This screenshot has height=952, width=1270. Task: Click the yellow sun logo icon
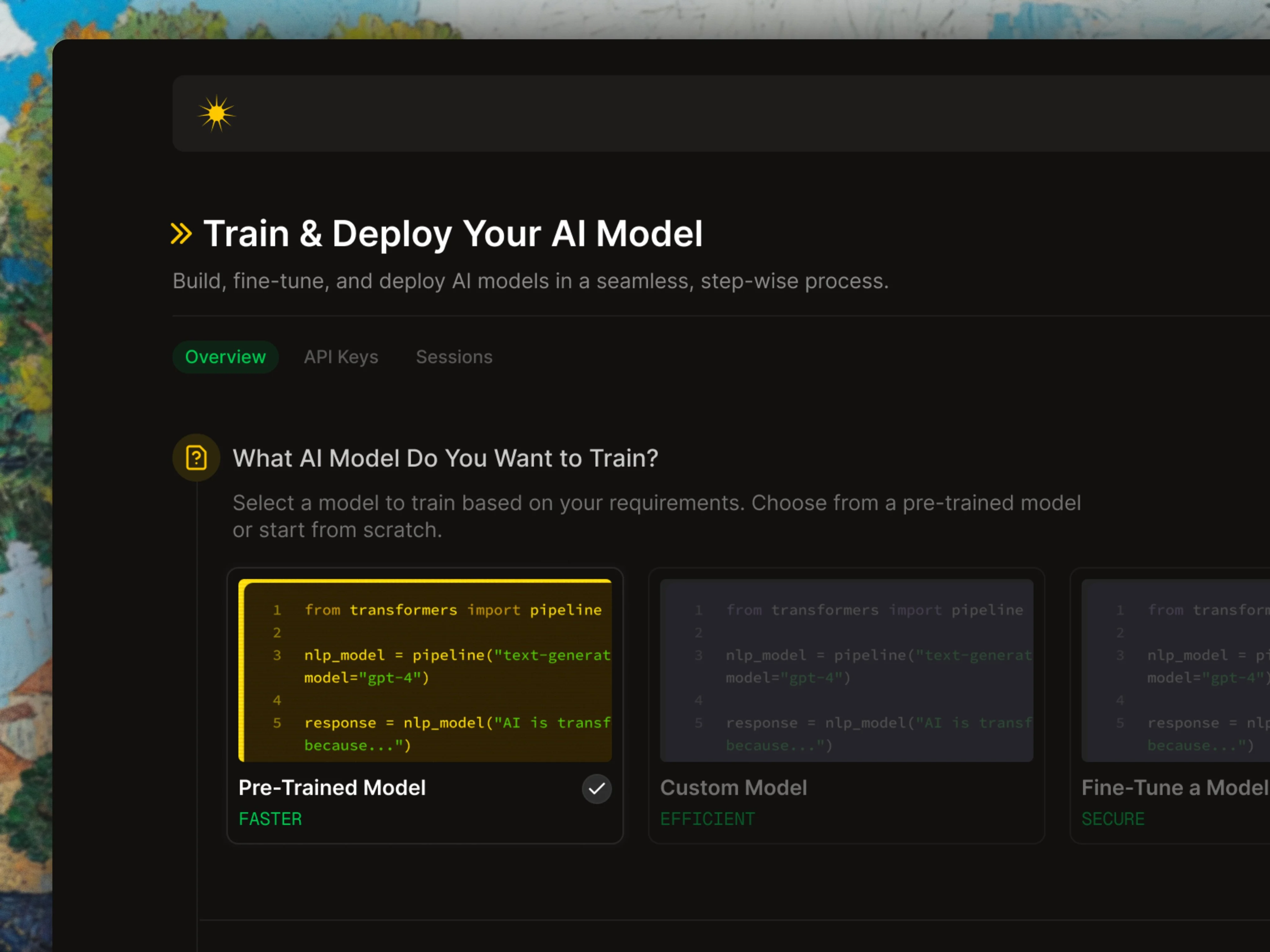216,114
